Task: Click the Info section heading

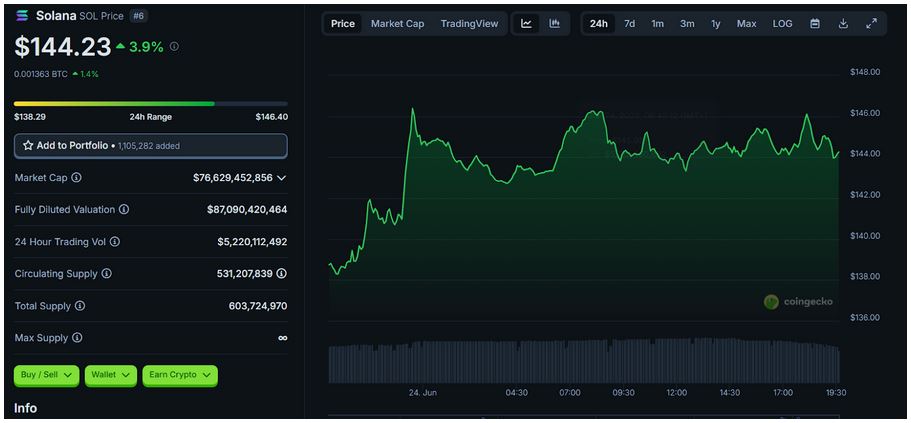Action: point(26,408)
